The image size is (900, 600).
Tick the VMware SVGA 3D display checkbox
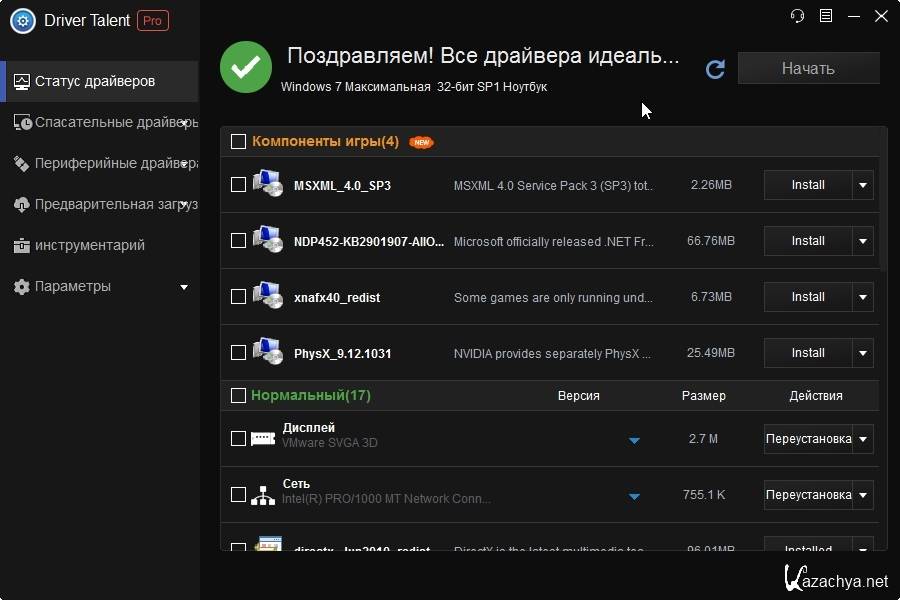(238, 438)
